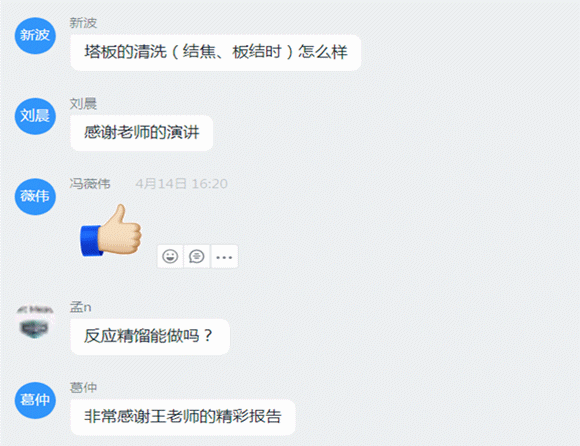Viewport: 580px width, 446px height.
Task: Select message about 塔板的清洗
Action: pos(216,52)
